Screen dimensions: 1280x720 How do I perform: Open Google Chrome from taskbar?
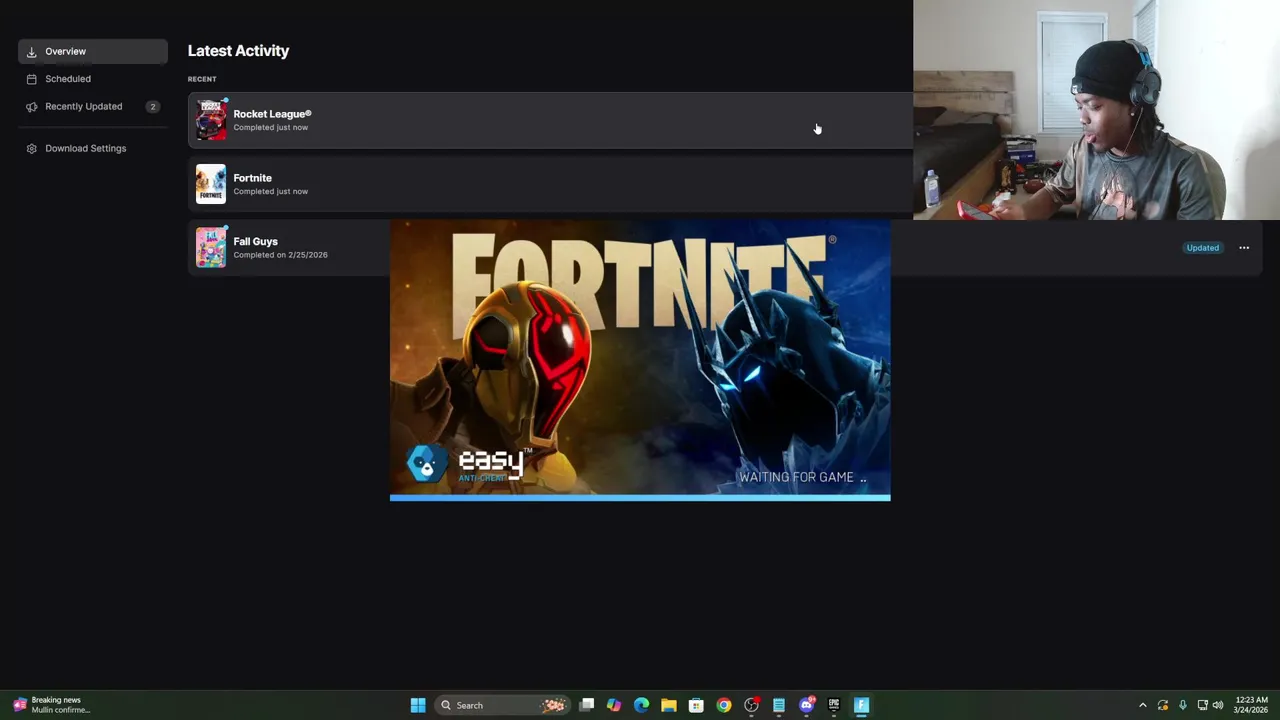click(724, 705)
